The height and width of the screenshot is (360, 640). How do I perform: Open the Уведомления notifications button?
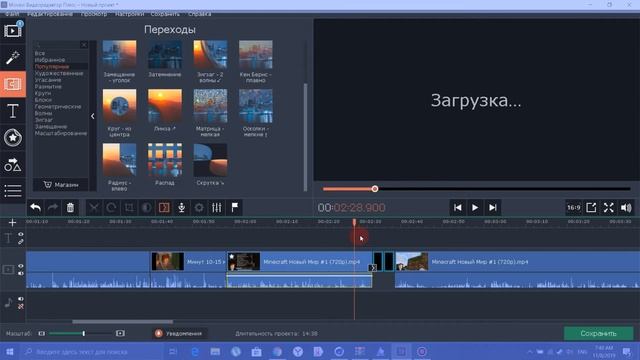coord(179,333)
